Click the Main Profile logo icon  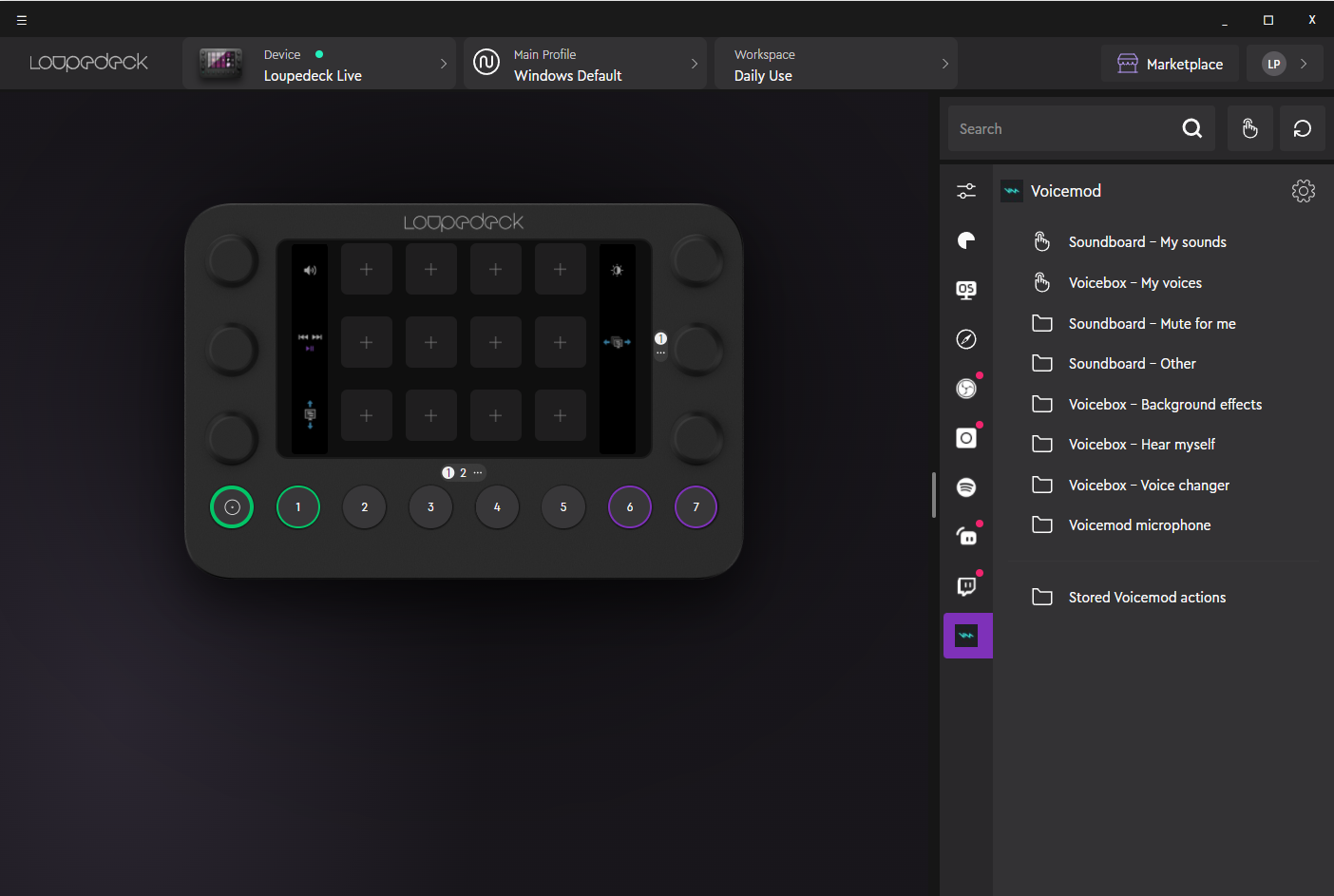coord(486,63)
